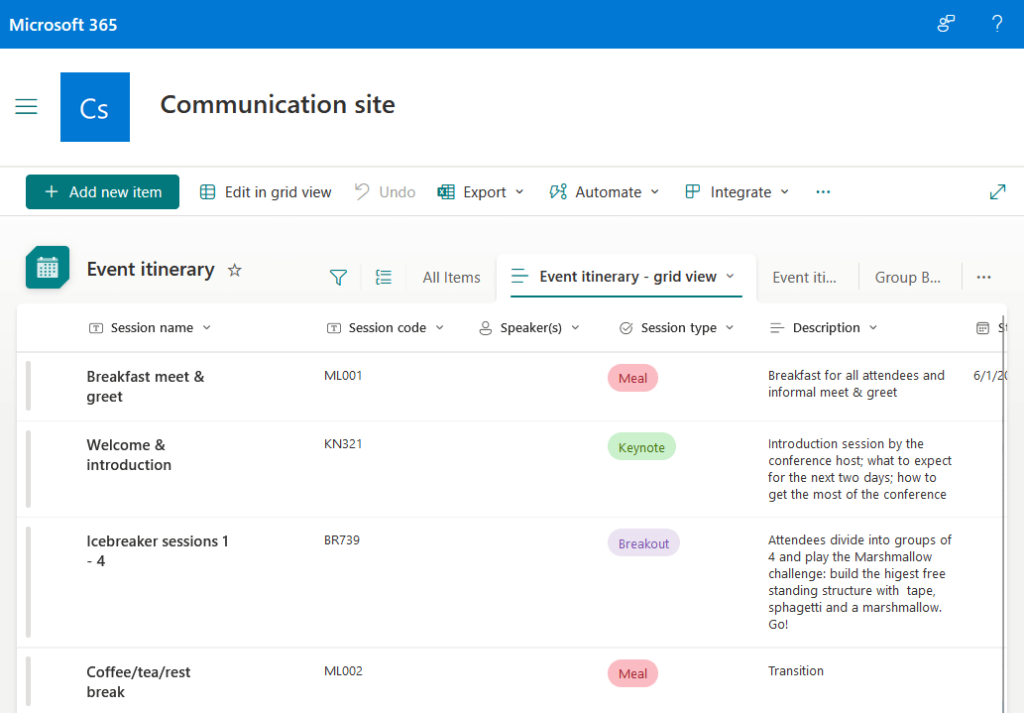
Task: Open the help question mark
Action: coord(997,24)
